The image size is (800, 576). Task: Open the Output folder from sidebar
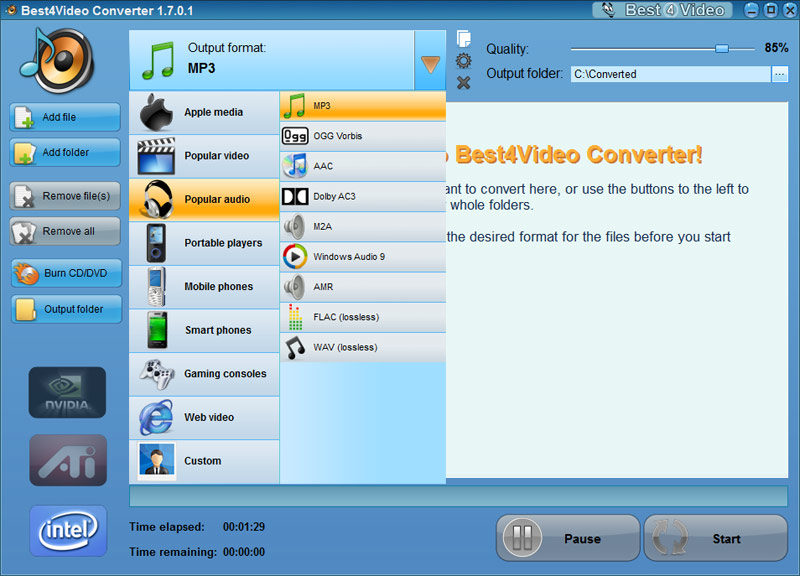(x=66, y=309)
